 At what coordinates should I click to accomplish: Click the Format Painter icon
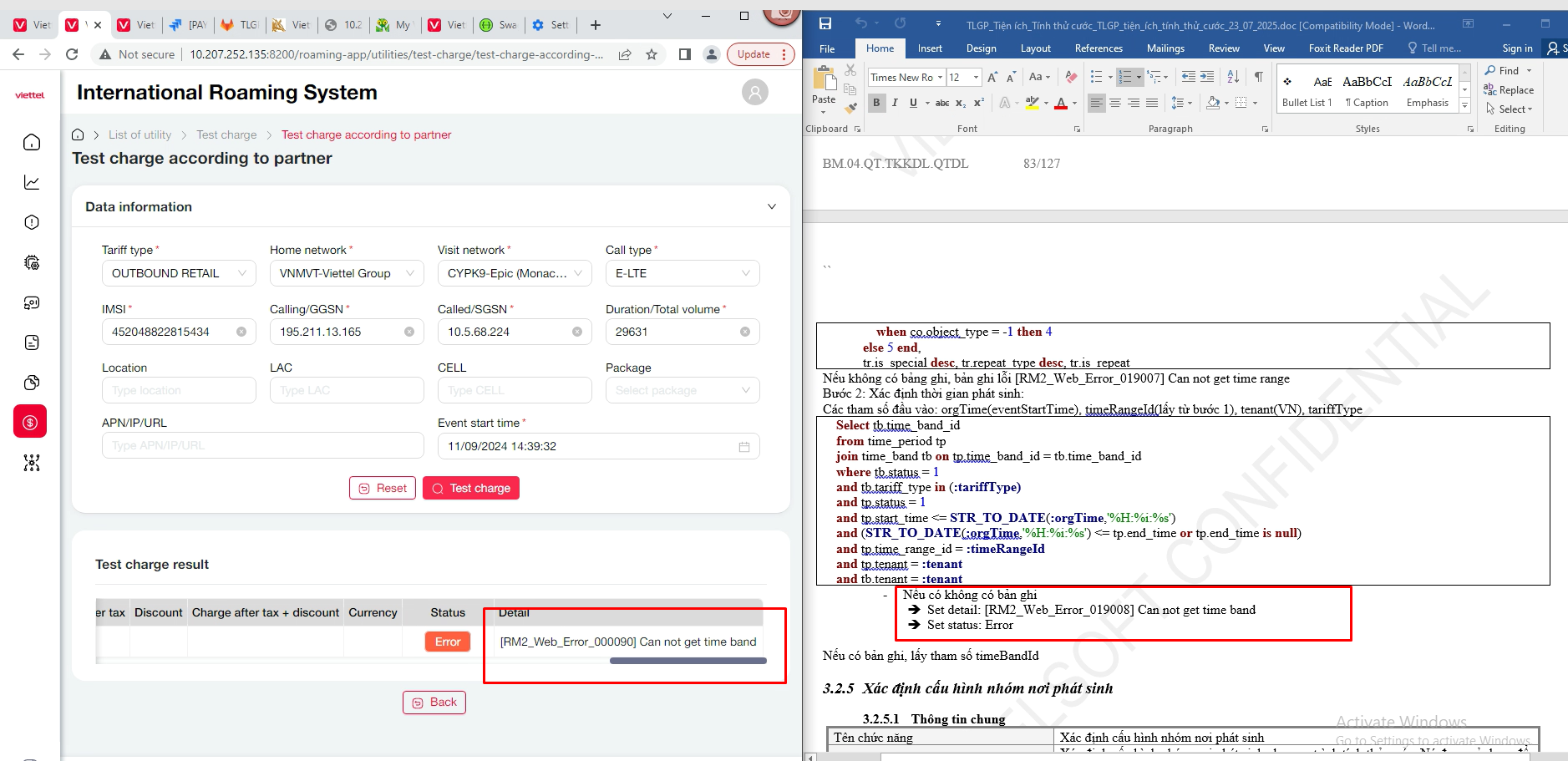click(850, 108)
